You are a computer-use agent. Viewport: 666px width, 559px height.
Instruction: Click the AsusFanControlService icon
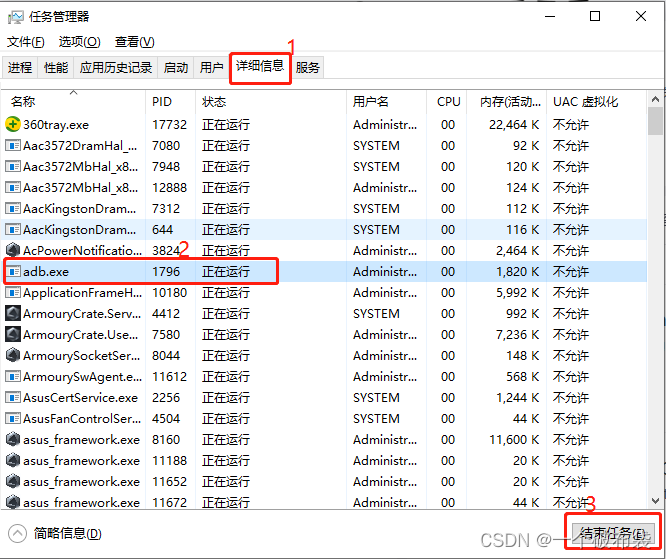tap(13, 418)
